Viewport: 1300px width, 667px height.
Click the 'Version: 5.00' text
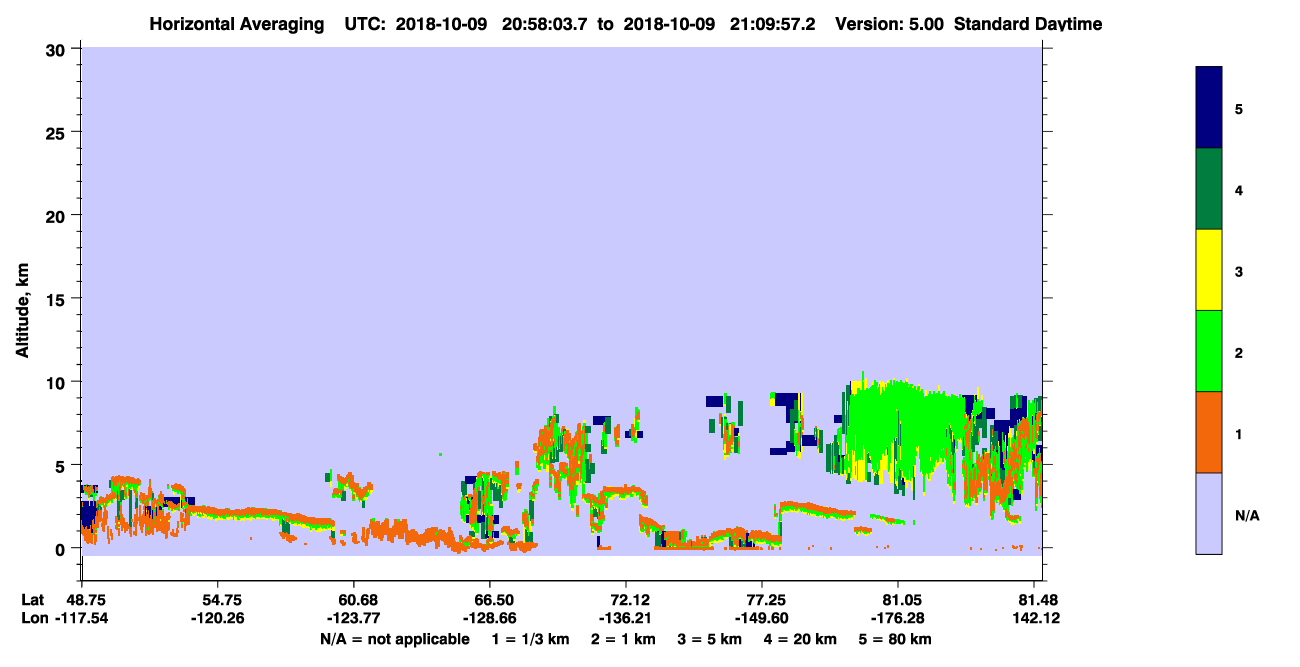pyautogui.click(x=891, y=24)
